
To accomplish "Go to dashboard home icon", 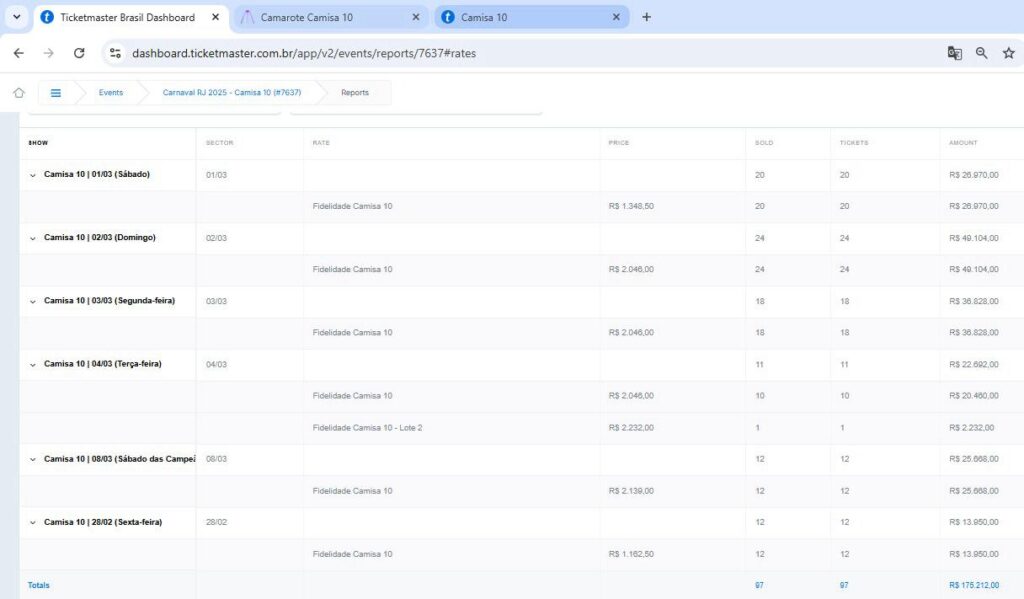I will point(19,93).
